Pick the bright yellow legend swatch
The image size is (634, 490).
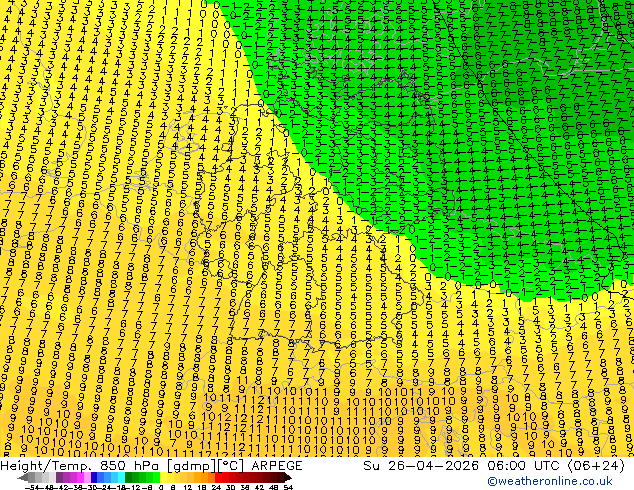pos(163,477)
